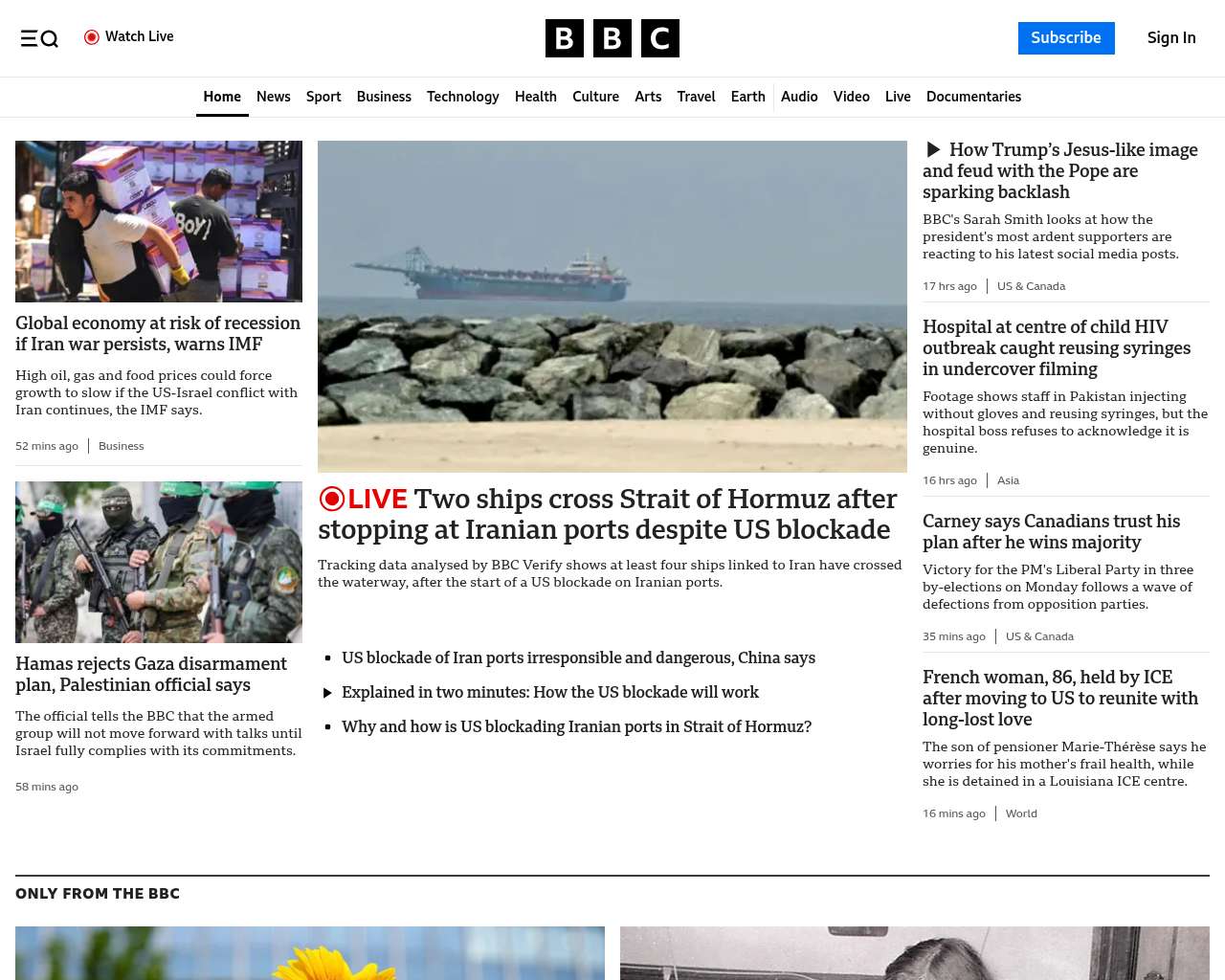Screen dimensions: 1225x980
Task: Click the Subscribe button
Action: [1066, 38]
